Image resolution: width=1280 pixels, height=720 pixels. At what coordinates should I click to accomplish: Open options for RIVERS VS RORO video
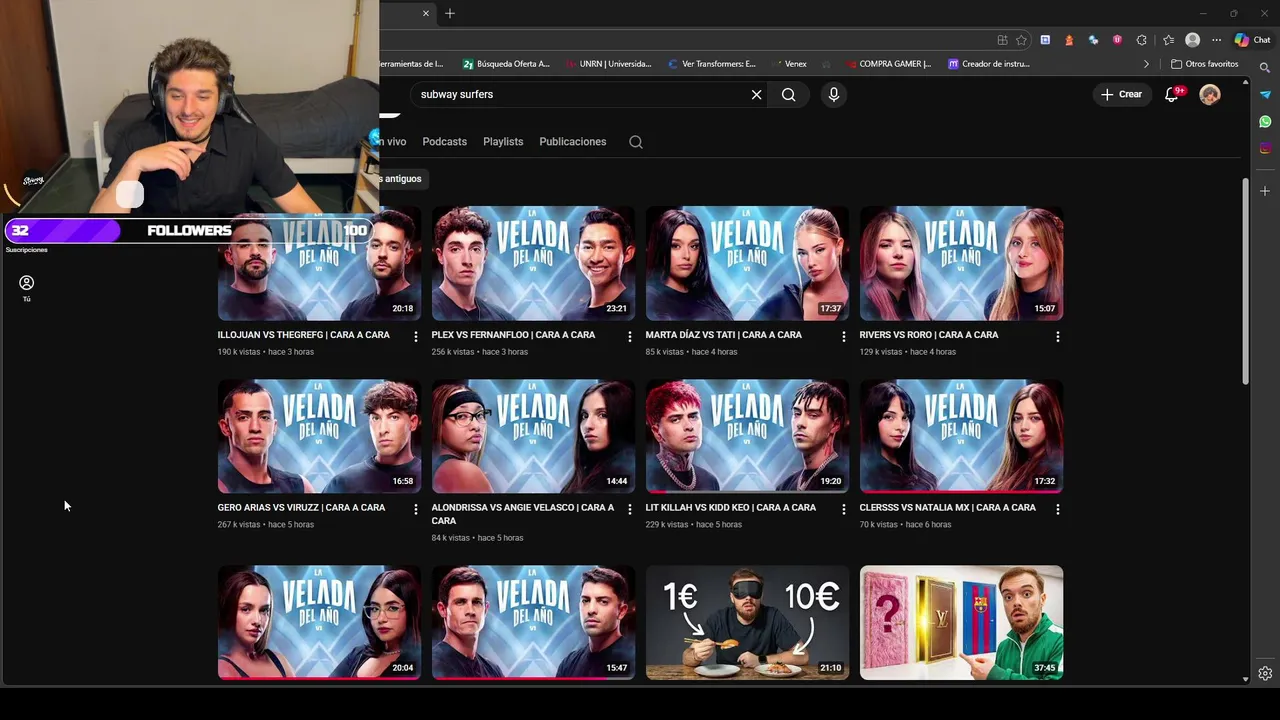pyautogui.click(x=1057, y=337)
